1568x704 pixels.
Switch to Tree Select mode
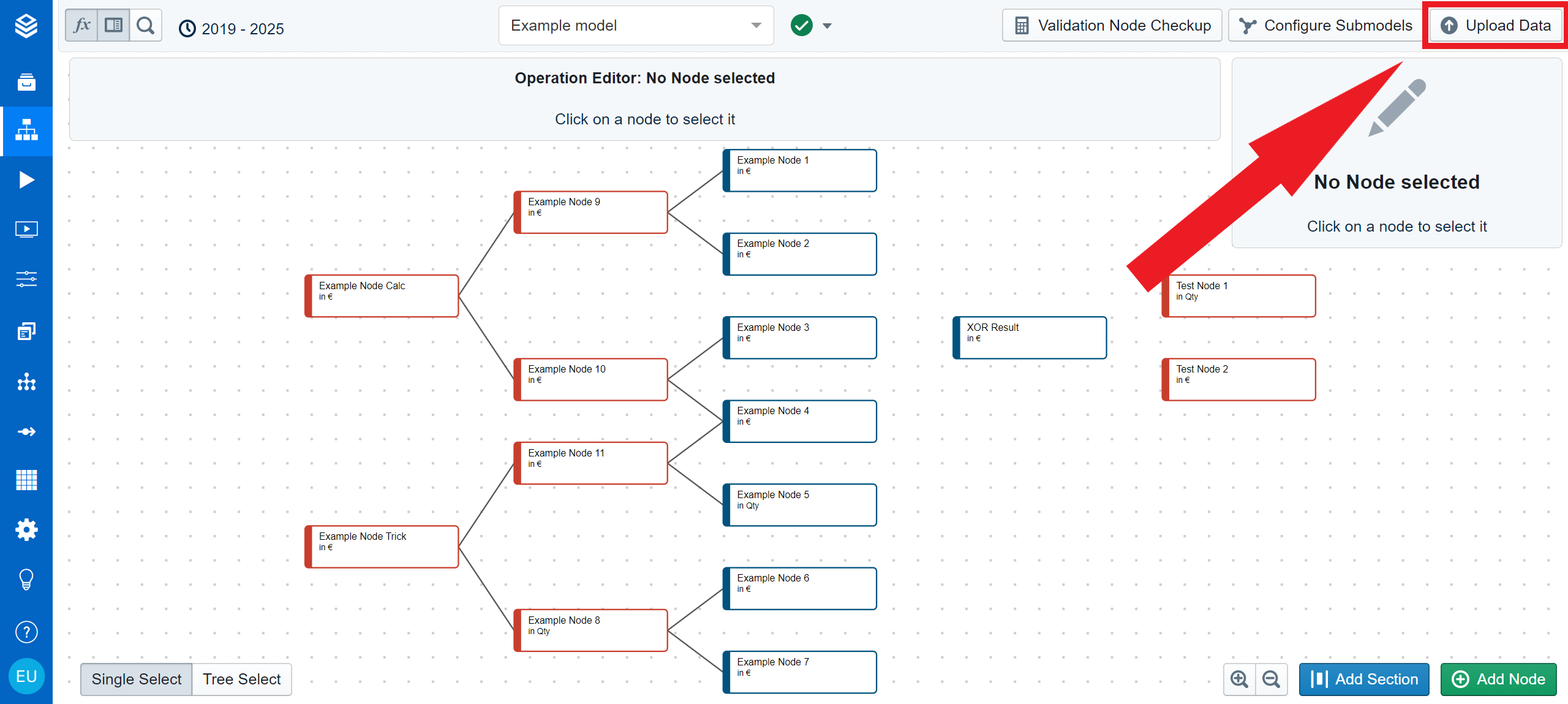(x=242, y=679)
